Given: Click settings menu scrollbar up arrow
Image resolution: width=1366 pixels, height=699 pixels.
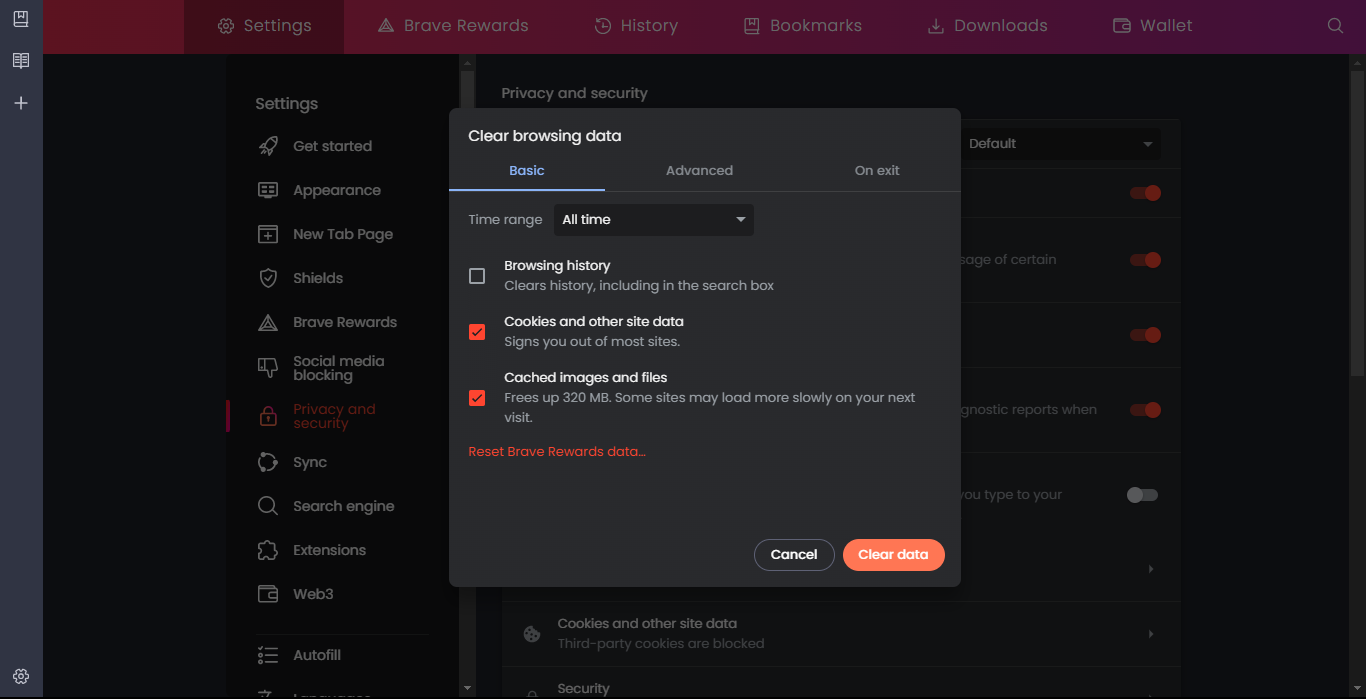Looking at the screenshot, I should [x=466, y=62].
